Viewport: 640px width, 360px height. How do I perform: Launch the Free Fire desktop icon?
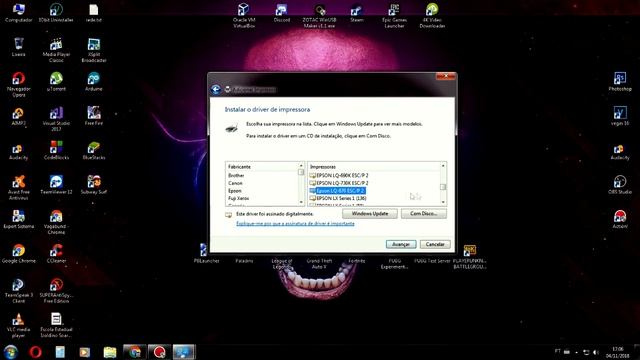pos(94,116)
